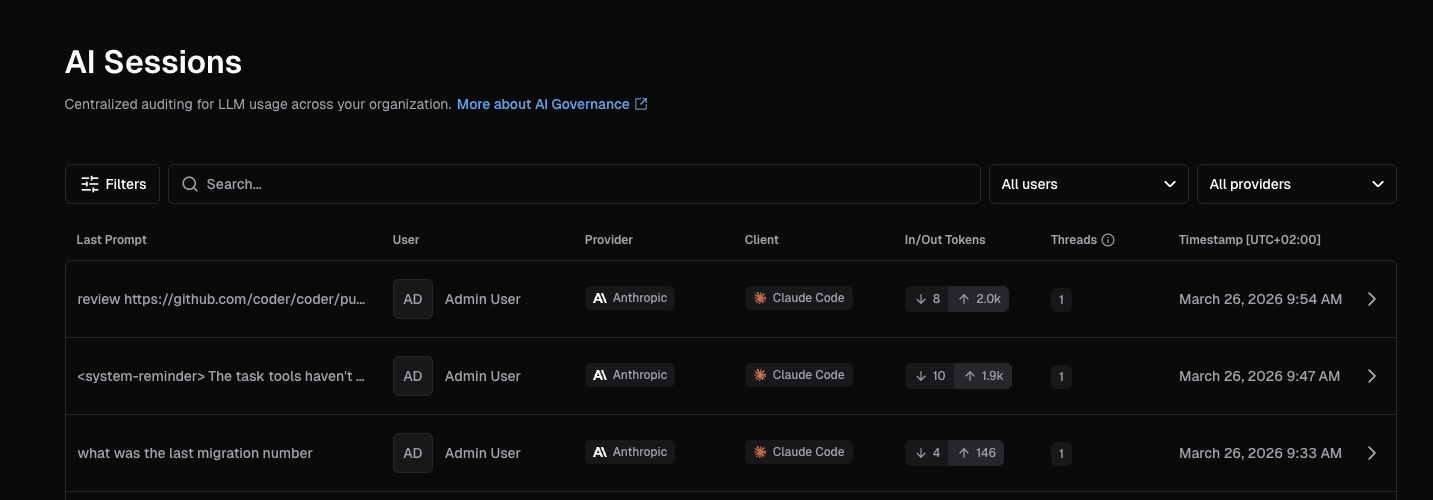
Task: Click the Last Prompt column header
Action: pos(112,240)
